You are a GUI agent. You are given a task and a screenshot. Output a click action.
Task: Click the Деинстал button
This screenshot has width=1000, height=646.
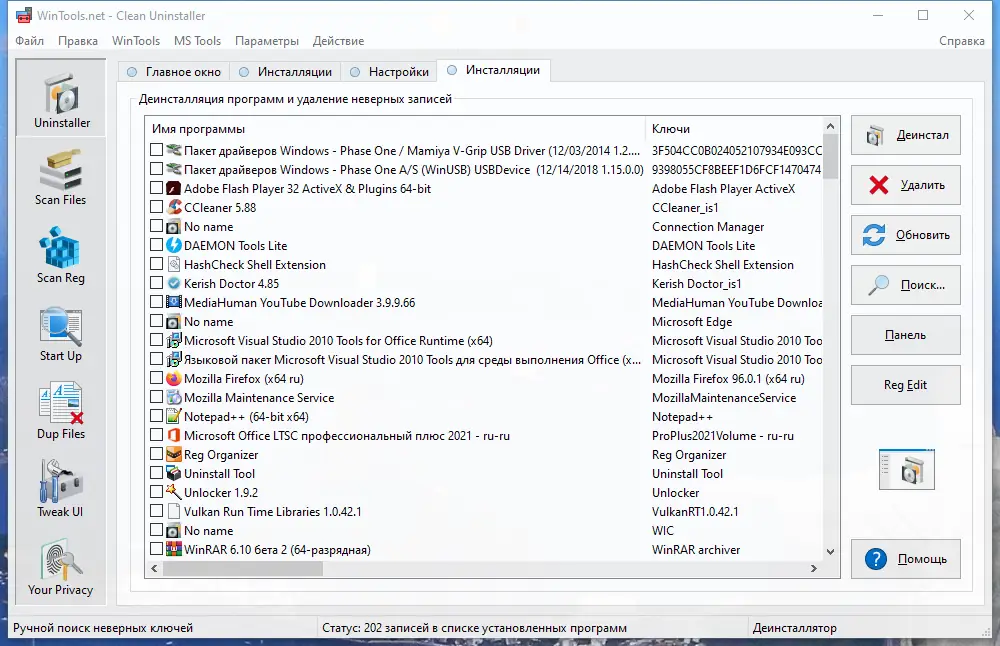(906, 135)
